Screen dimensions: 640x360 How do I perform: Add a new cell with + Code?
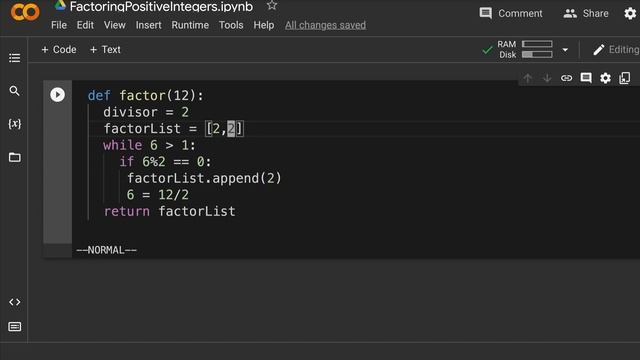tap(59, 49)
